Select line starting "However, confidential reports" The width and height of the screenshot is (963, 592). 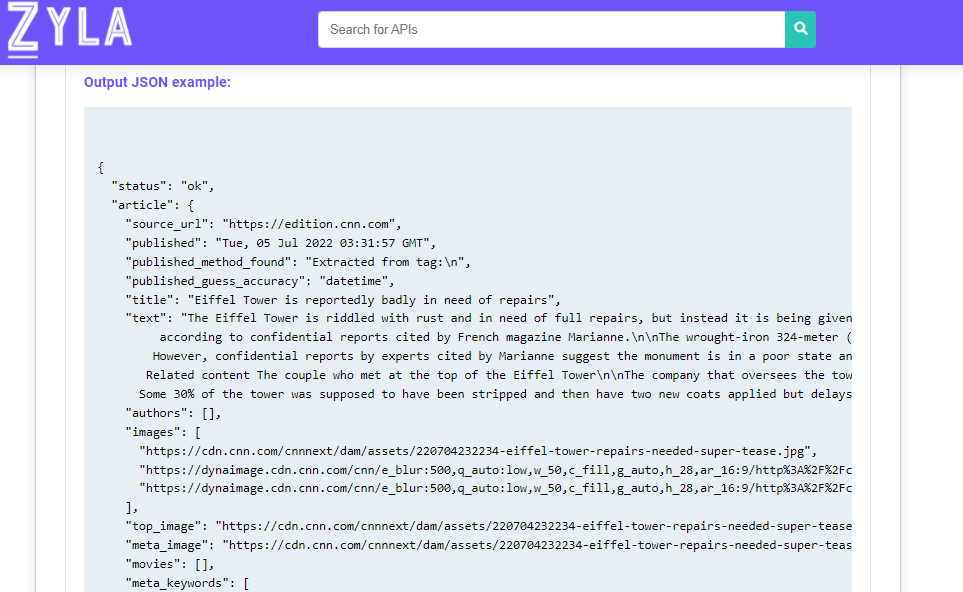(x=502, y=356)
